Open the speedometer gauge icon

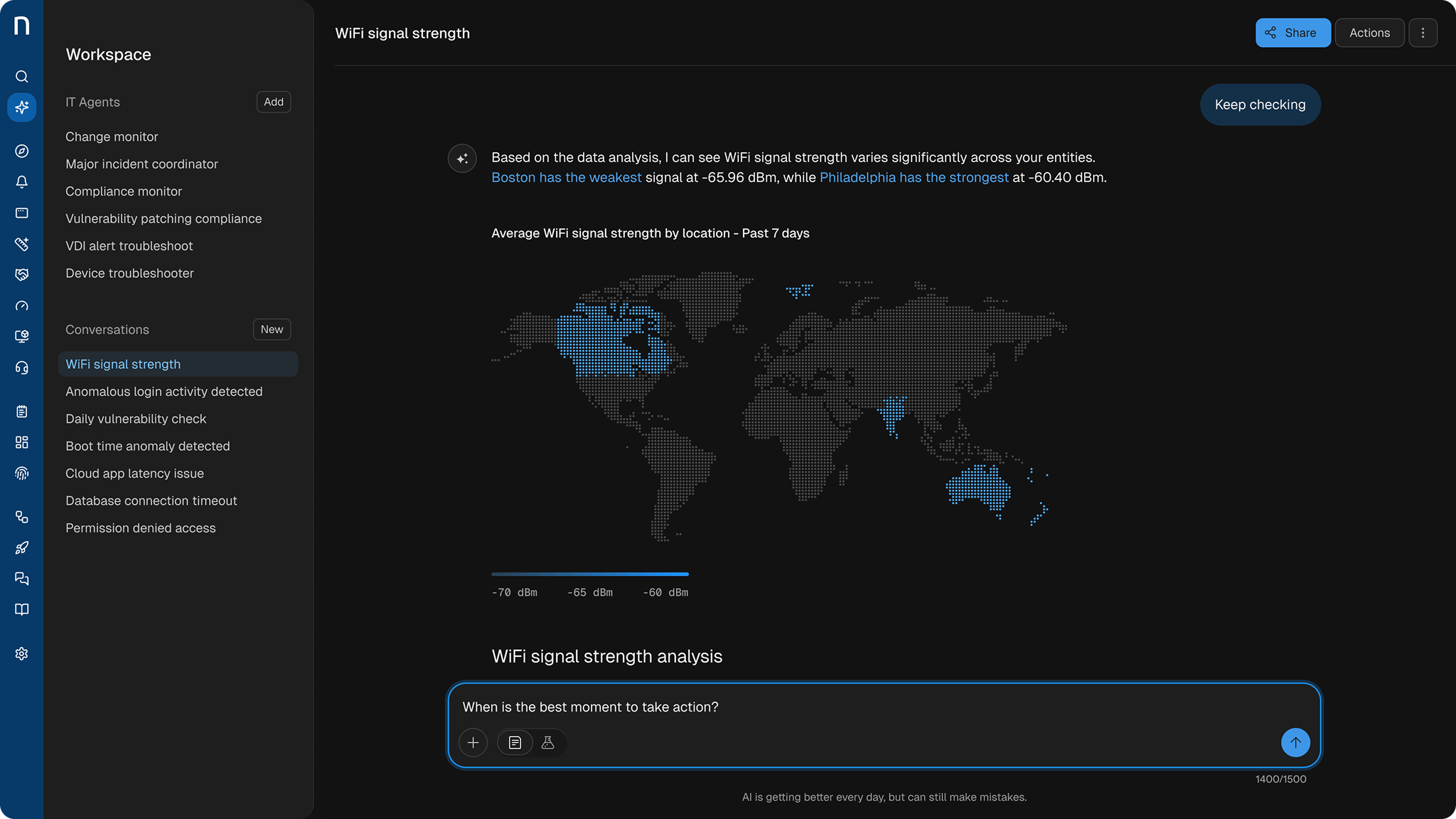coord(22,306)
